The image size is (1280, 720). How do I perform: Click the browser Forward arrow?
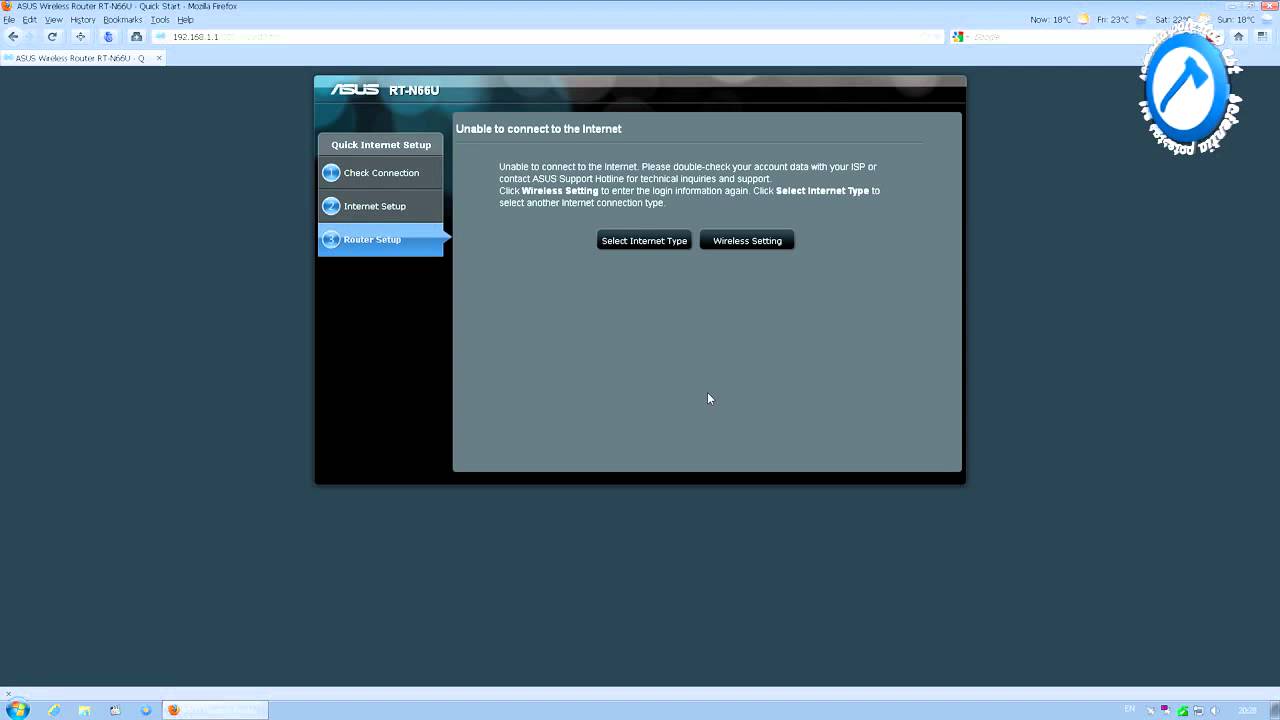coord(31,37)
